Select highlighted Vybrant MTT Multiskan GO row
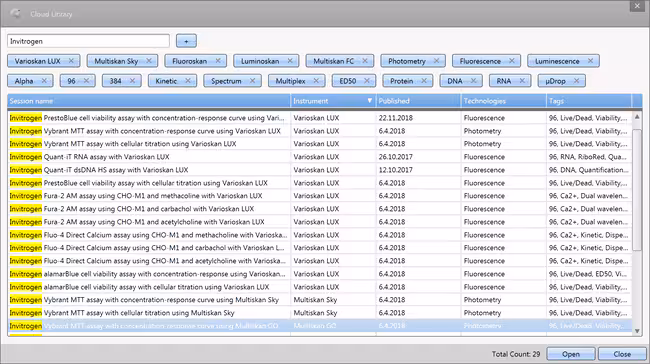650x364 pixels. [x=320, y=326]
